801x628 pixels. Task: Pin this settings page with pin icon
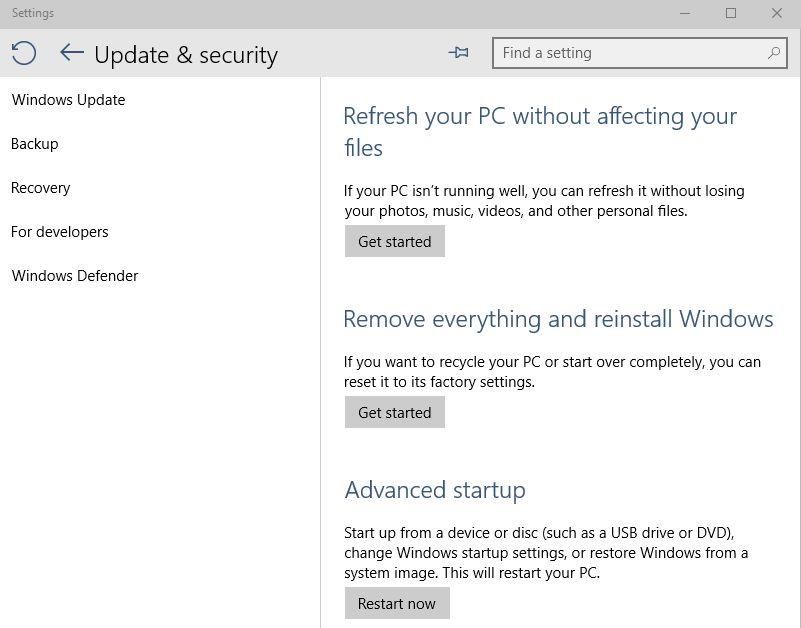(x=459, y=52)
